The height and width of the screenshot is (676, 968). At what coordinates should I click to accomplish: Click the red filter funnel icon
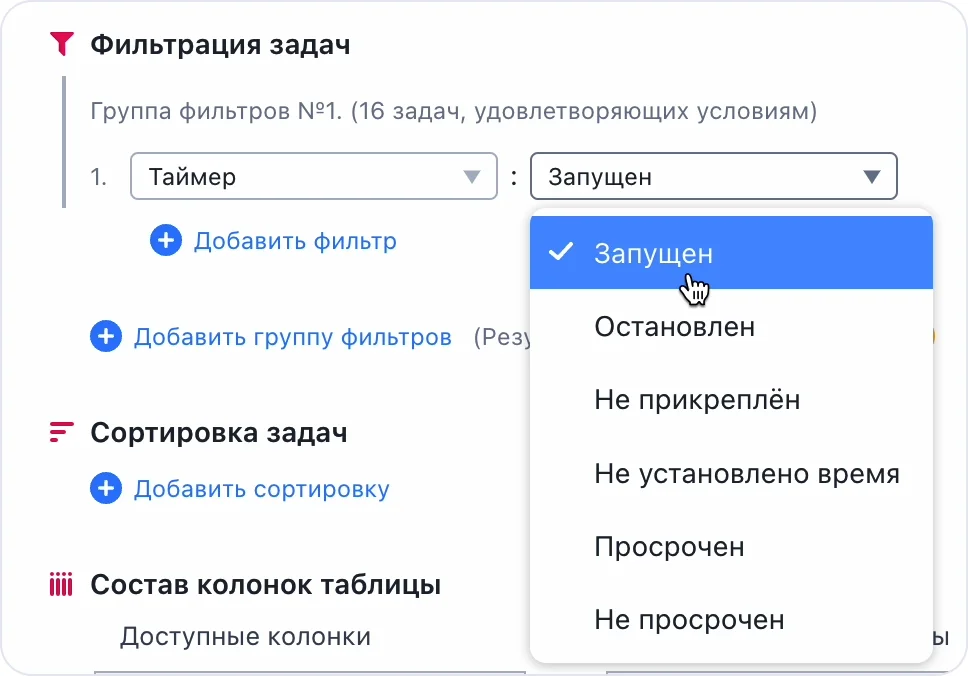pyautogui.click(x=62, y=45)
